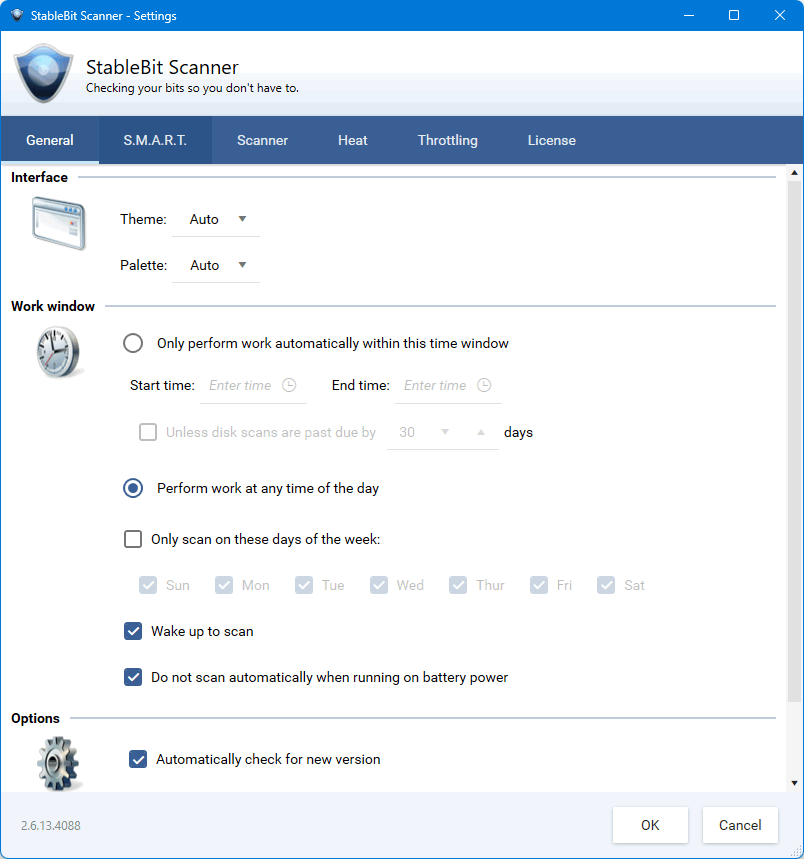Disable automatic new version check
Screen dimensions: 804x859
138,759
